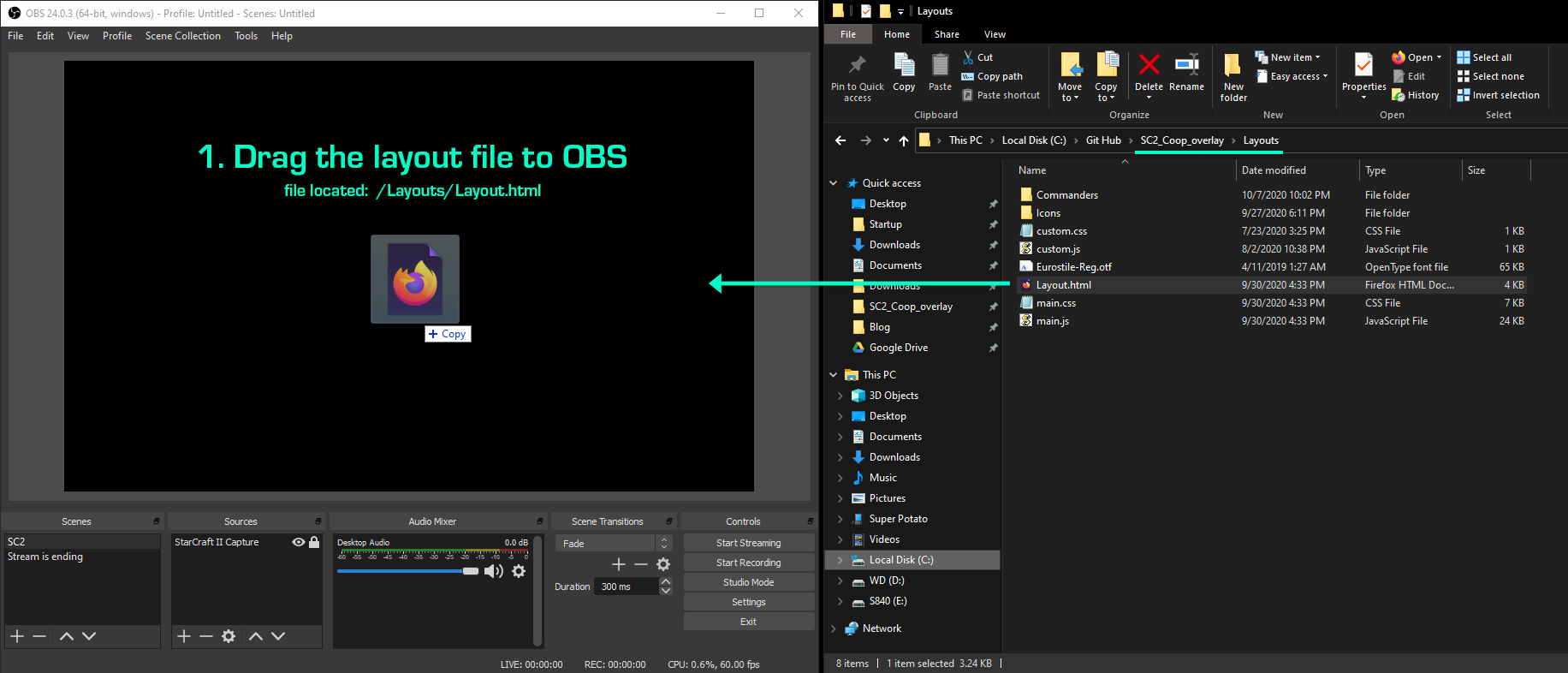Screen dimensions: 1568x673
Task: Open OBS Profile menu
Action: pyautogui.click(x=117, y=36)
